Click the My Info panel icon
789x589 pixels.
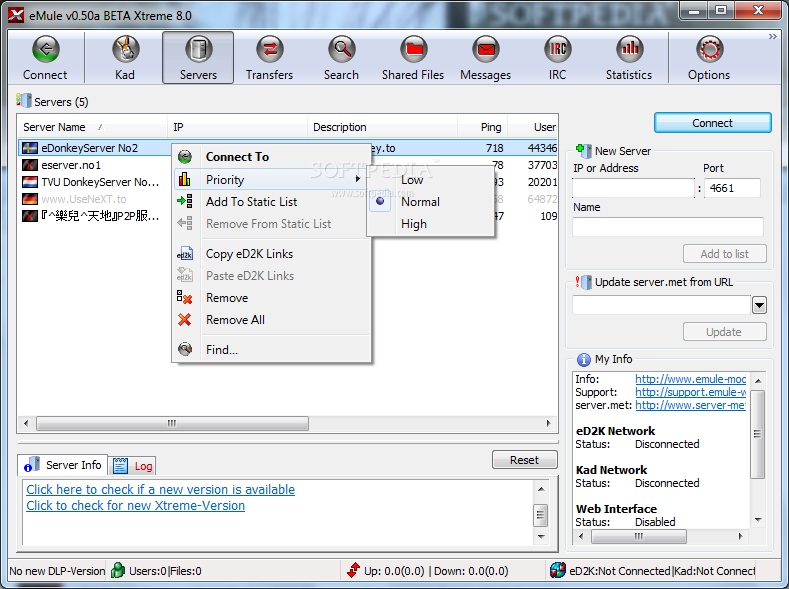point(583,360)
